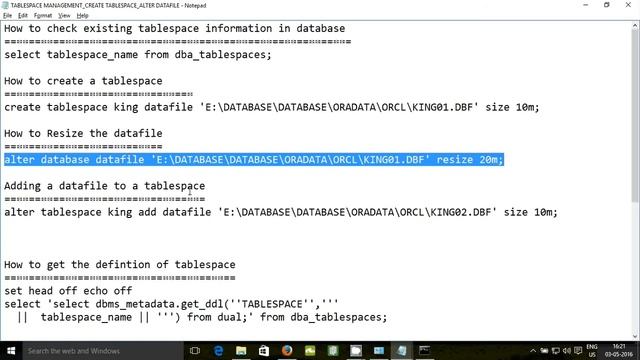This screenshot has width=640, height=360.
Task: Click the 'How to Resize the datafile' heading
Action: [x=83, y=133]
